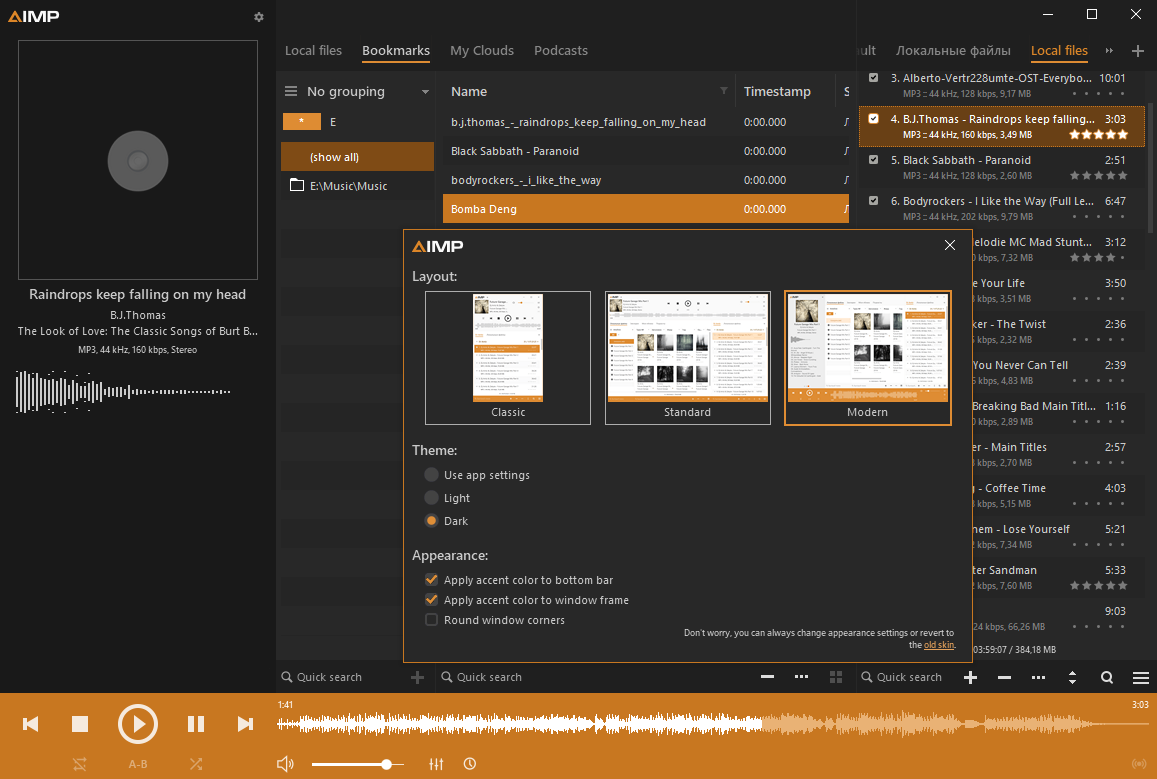The height and width of the screenshot is (779, 1157).
Task: Switch to Локальные файлы playlist tab
Action: [953, 51]
